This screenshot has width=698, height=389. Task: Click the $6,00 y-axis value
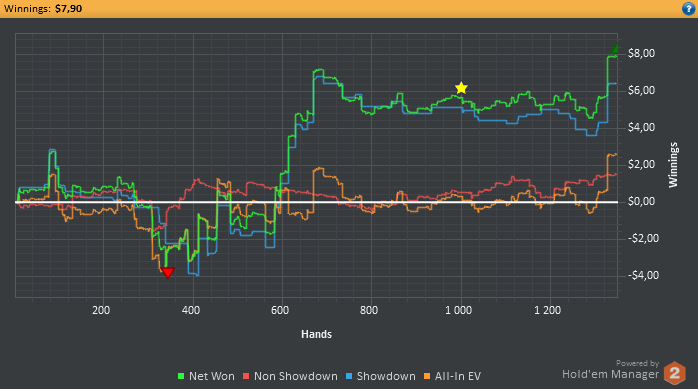(x=641, y=90)
